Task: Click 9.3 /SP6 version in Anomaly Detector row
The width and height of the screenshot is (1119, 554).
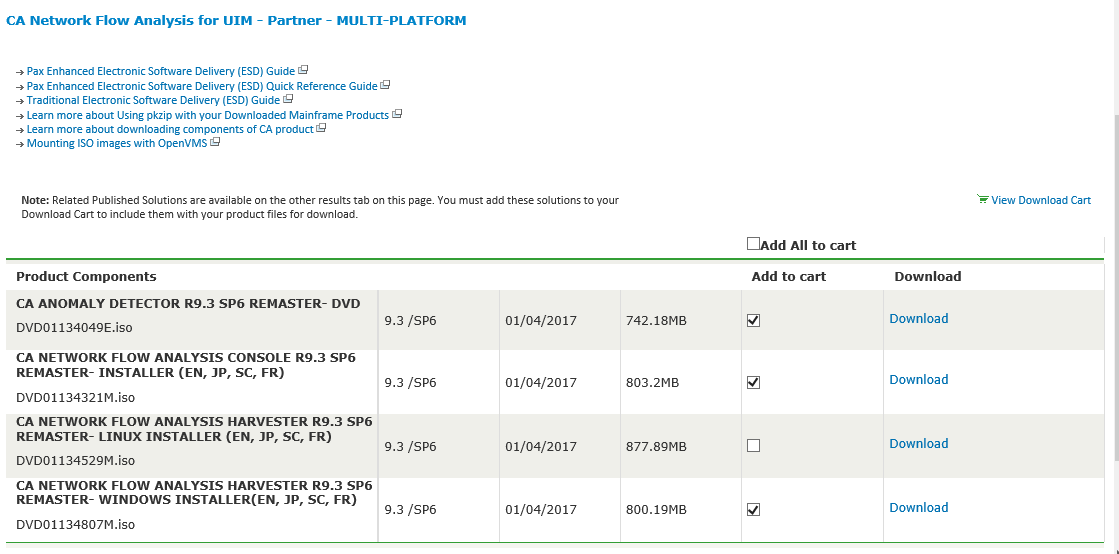Action: [x=410, y=321]
